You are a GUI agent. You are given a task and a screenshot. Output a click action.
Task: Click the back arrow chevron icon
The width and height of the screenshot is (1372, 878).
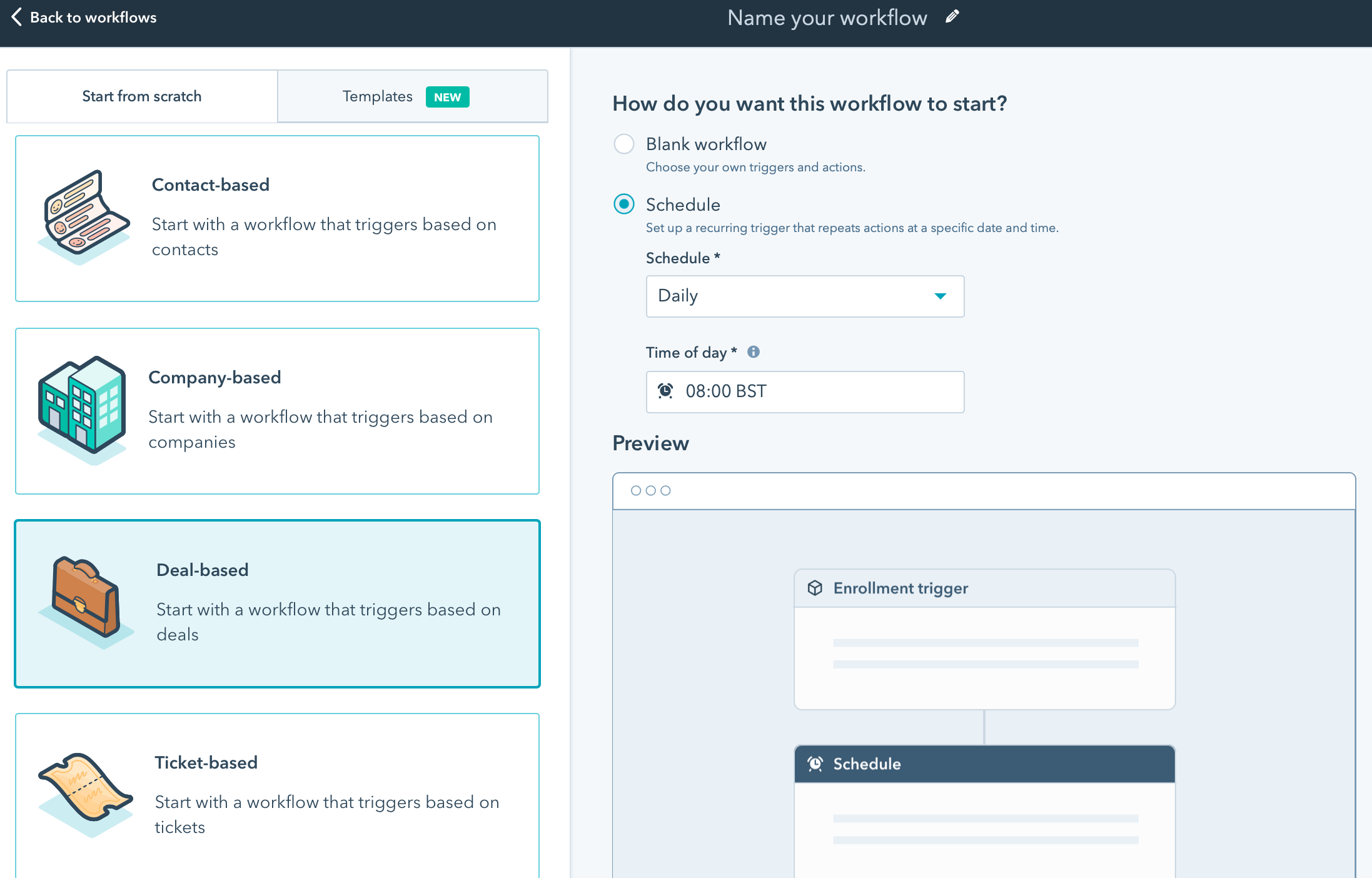(x=17, y=17)
